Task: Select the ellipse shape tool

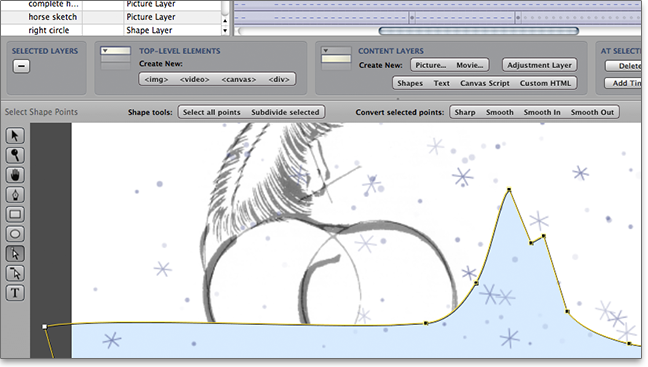Action: point(15,234)
